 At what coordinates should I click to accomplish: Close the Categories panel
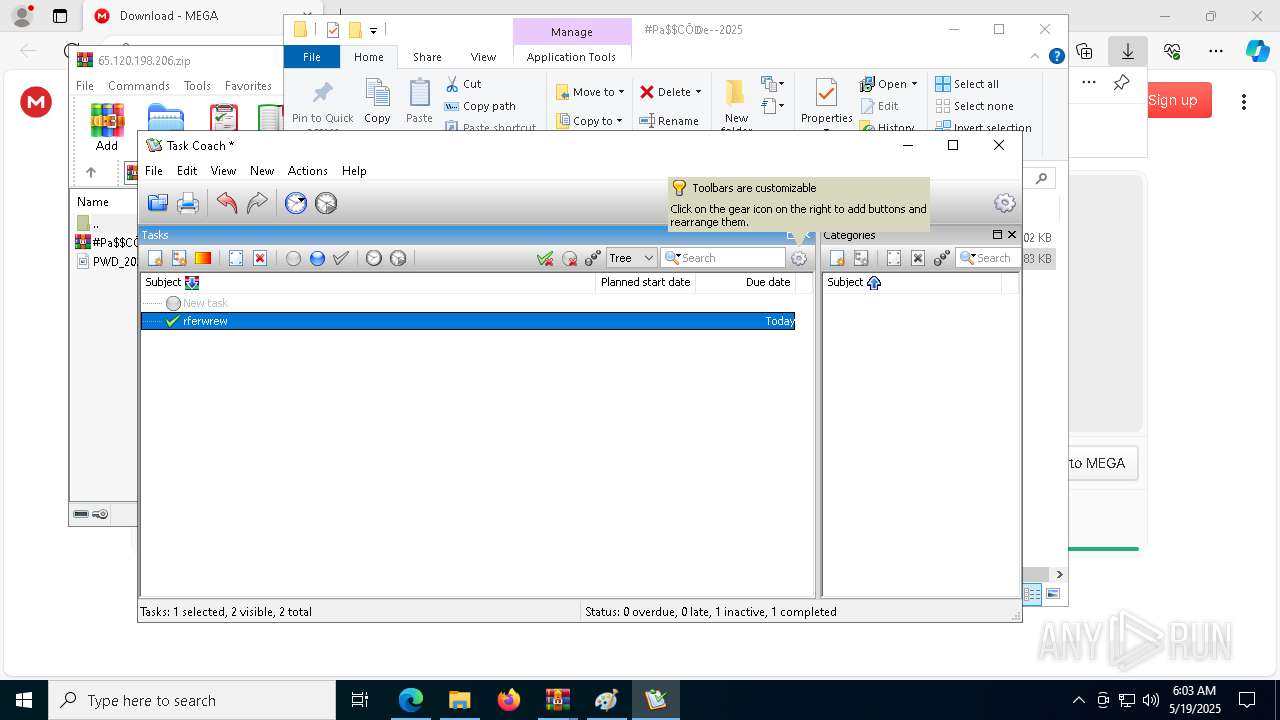[1012, 235]
